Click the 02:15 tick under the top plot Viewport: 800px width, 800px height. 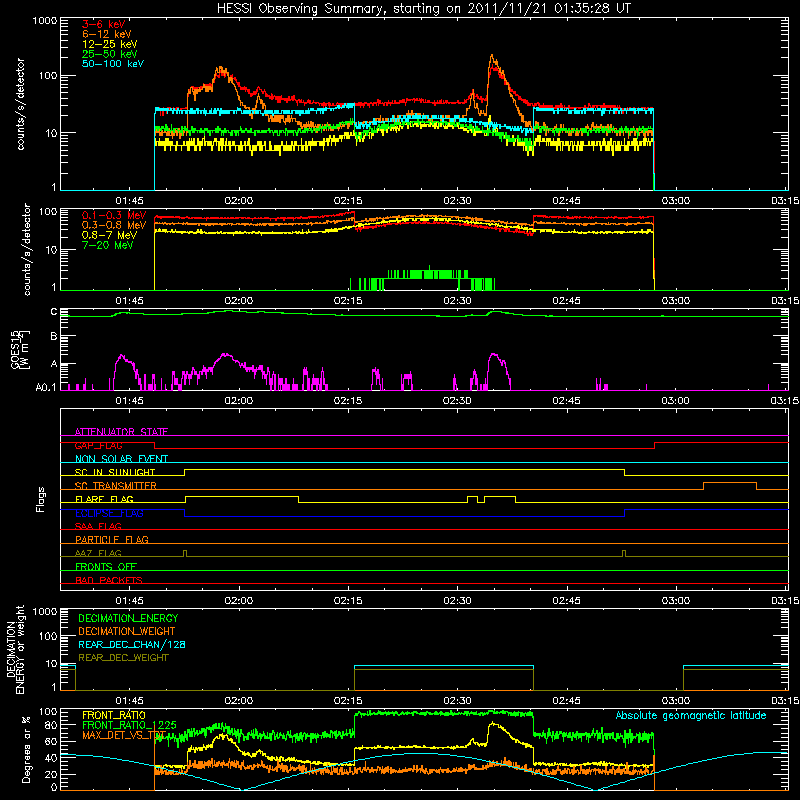[x=348, y=201]
